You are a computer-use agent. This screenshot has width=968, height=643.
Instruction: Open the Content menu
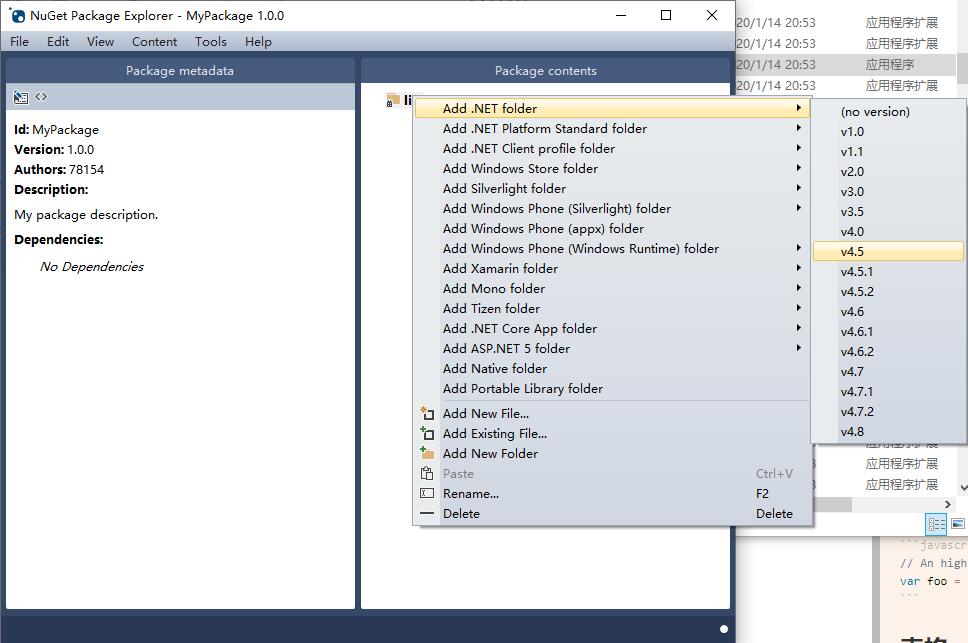click(154, 41)
